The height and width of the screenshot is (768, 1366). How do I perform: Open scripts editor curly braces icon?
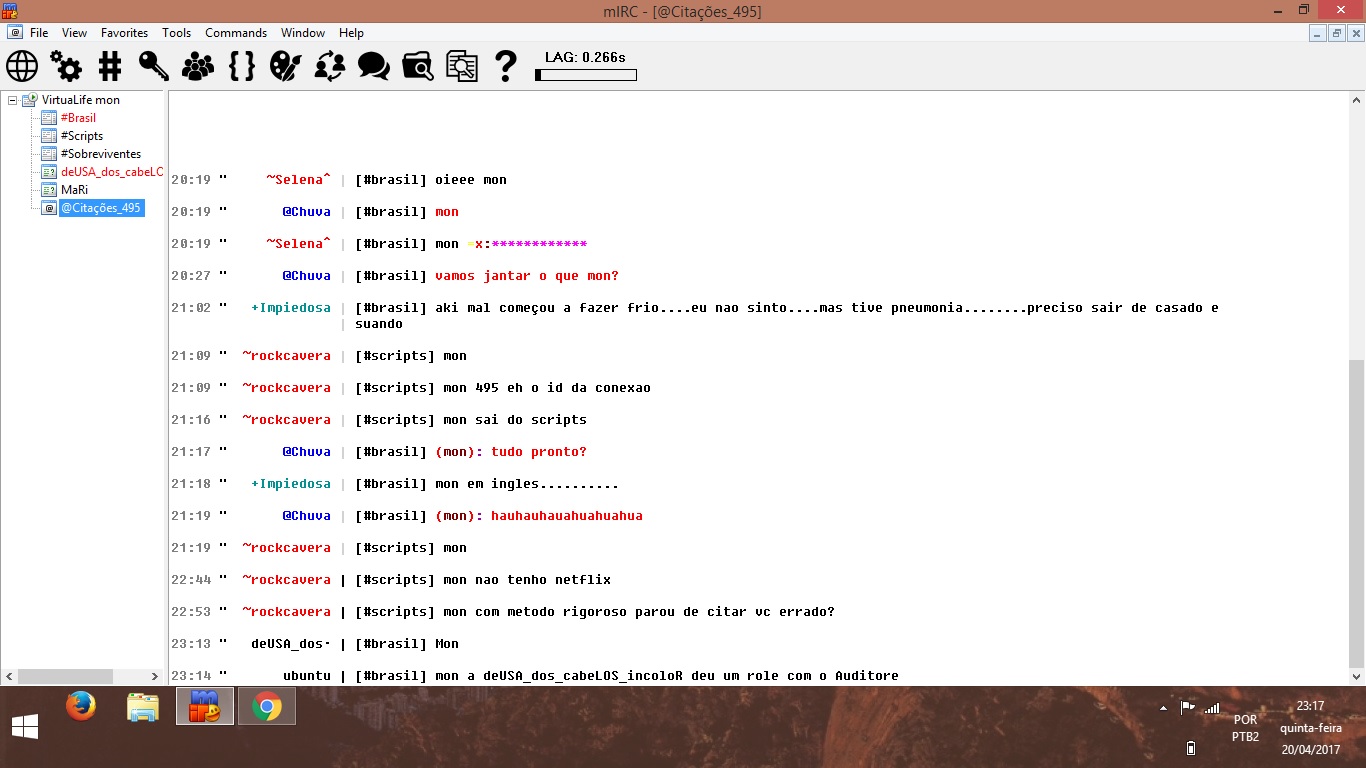coord(242,66)
